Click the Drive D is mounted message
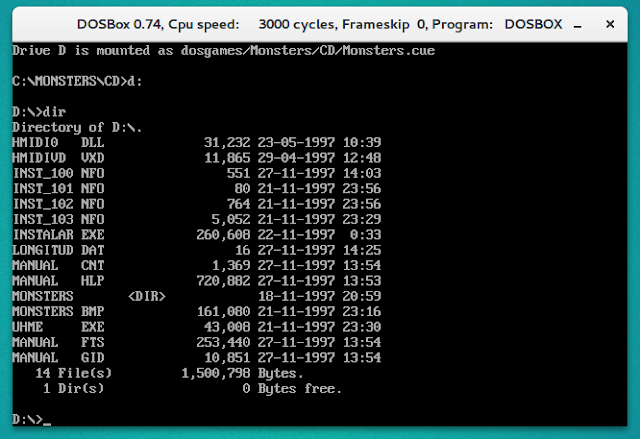The width and height of the screenshot is (640, 439). (224, 51)
